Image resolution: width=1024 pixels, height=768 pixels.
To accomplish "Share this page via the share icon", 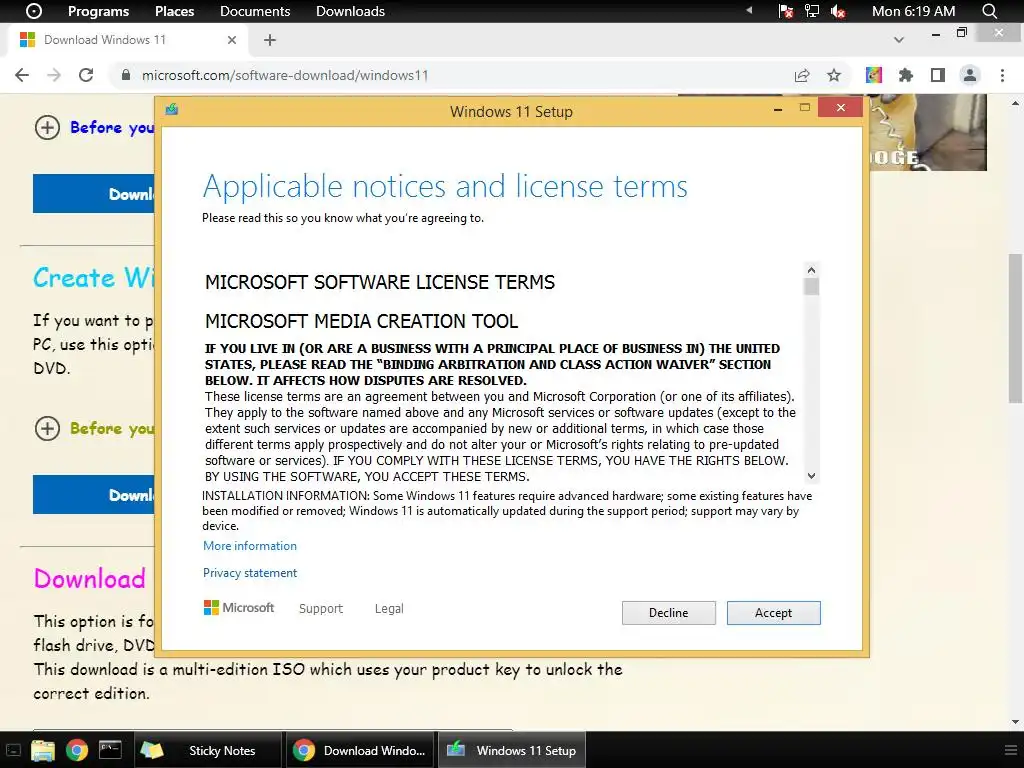I will [x=802, y=75].
